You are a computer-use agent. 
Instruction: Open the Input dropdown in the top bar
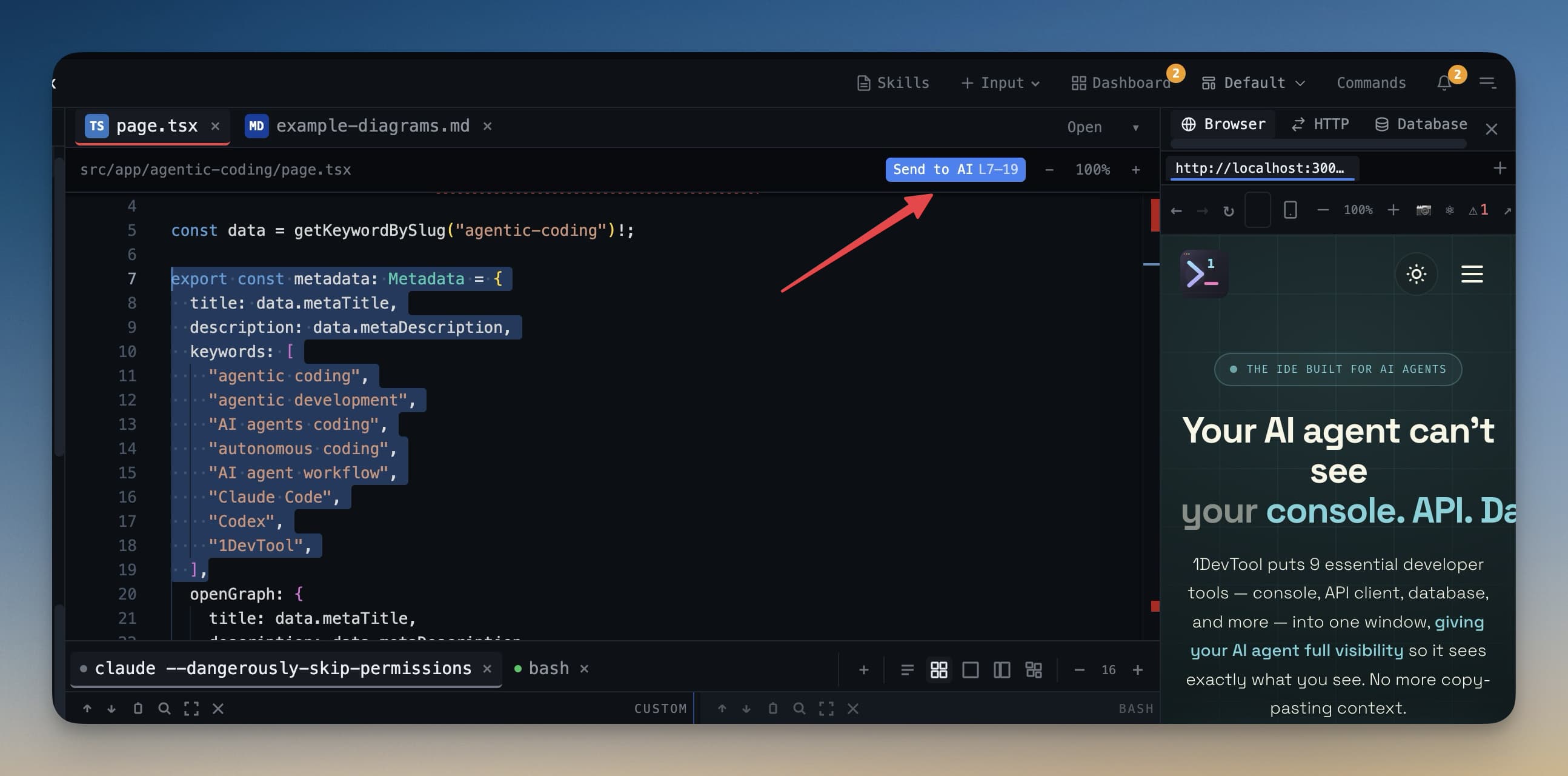pyautogui.click(x=1000, y=82)
